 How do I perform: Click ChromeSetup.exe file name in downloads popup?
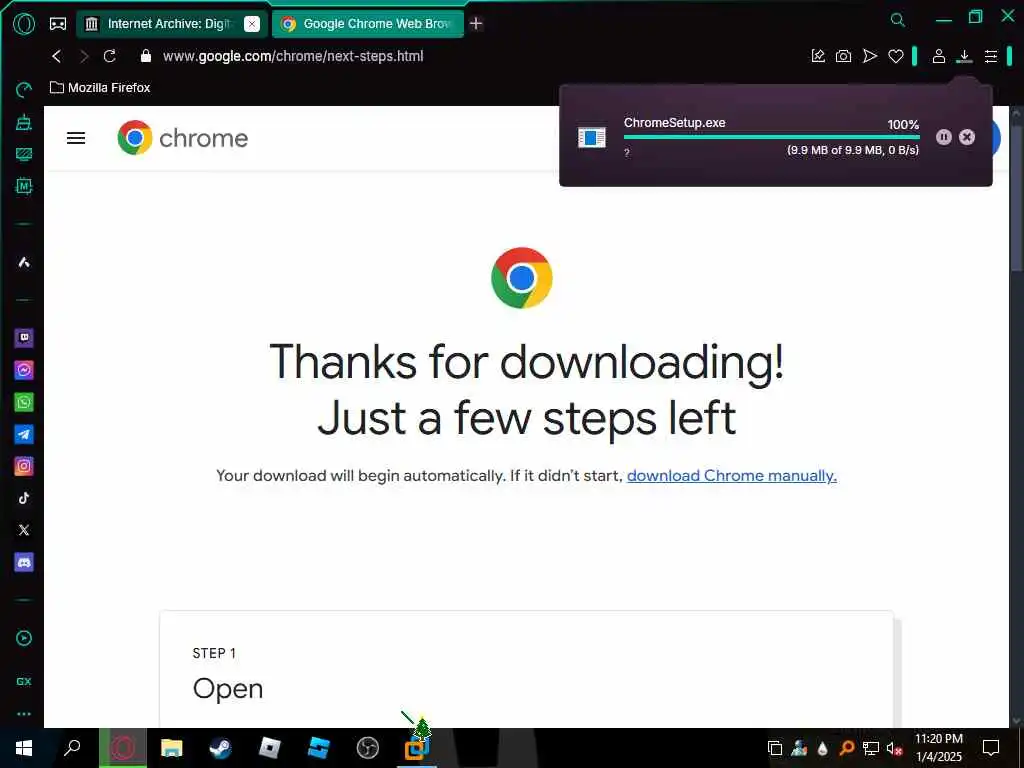pyautogui.click(x=674, y=123)
